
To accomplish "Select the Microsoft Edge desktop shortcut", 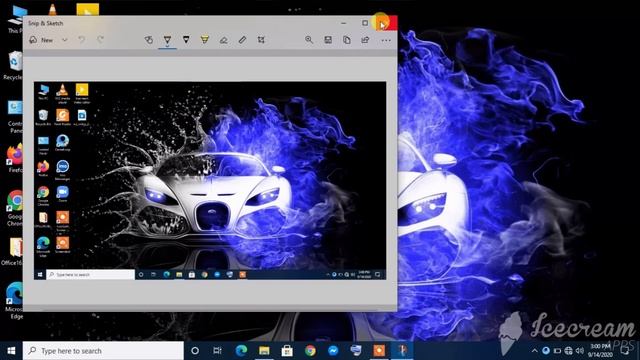I will click(14, 300).
